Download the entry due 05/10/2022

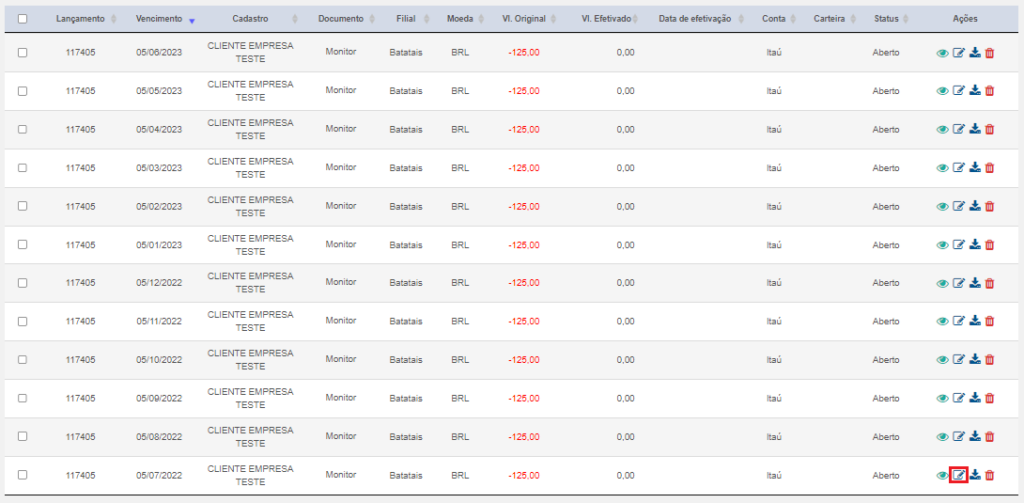point(975,360)
